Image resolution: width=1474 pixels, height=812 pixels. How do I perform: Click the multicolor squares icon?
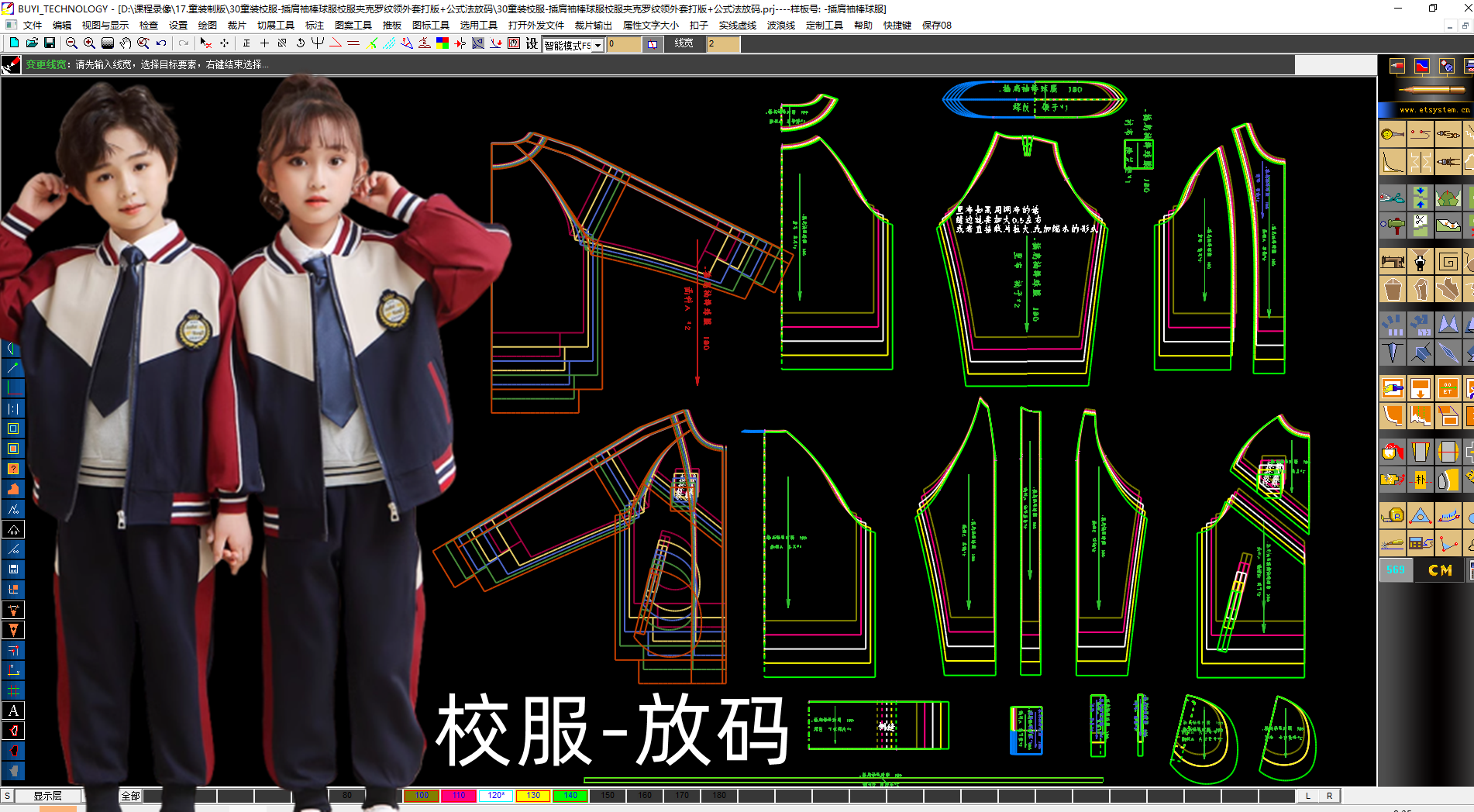[443, 43]
